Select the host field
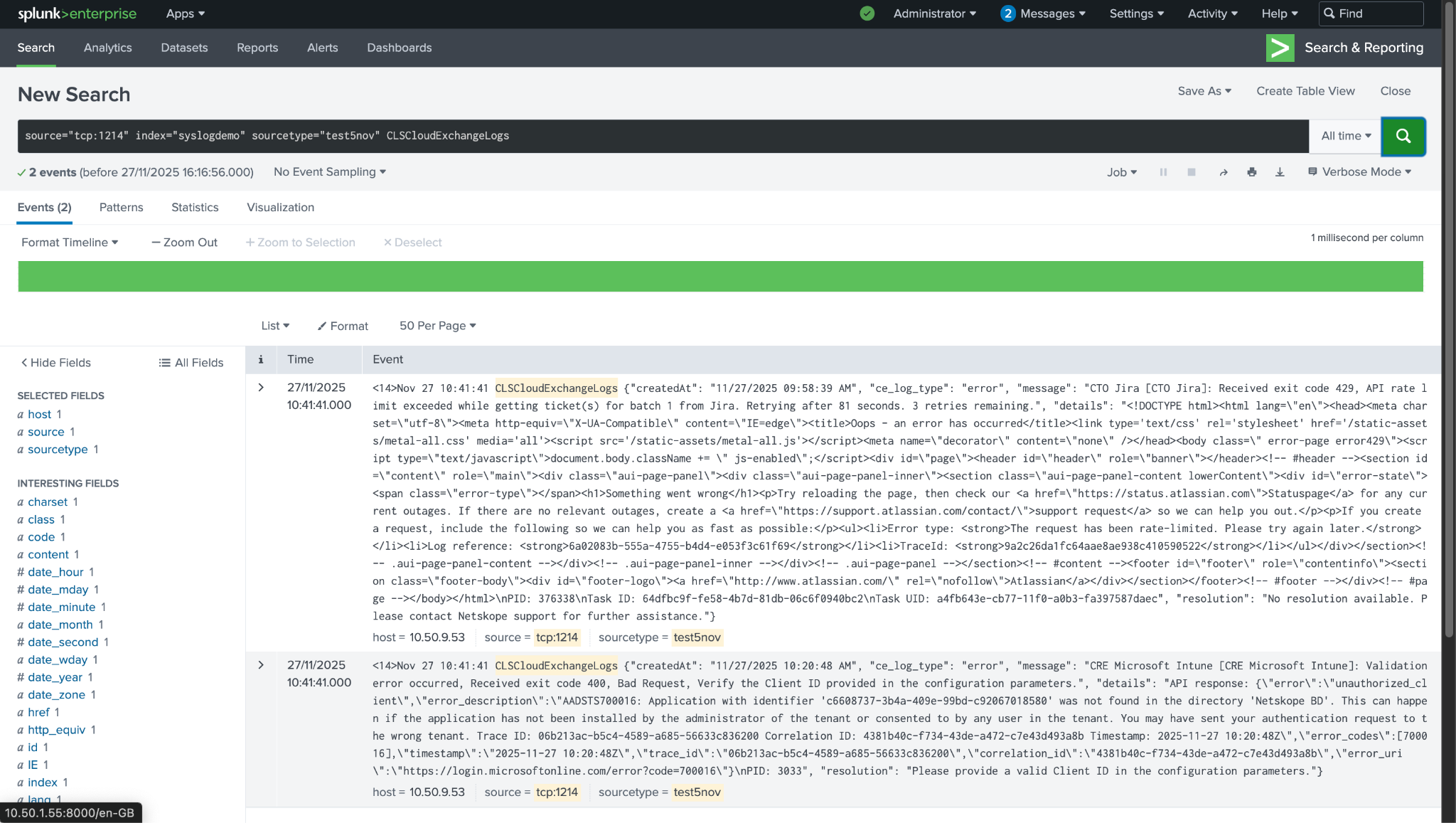This screenshot has width=1456, height=823. coord(39,415)
